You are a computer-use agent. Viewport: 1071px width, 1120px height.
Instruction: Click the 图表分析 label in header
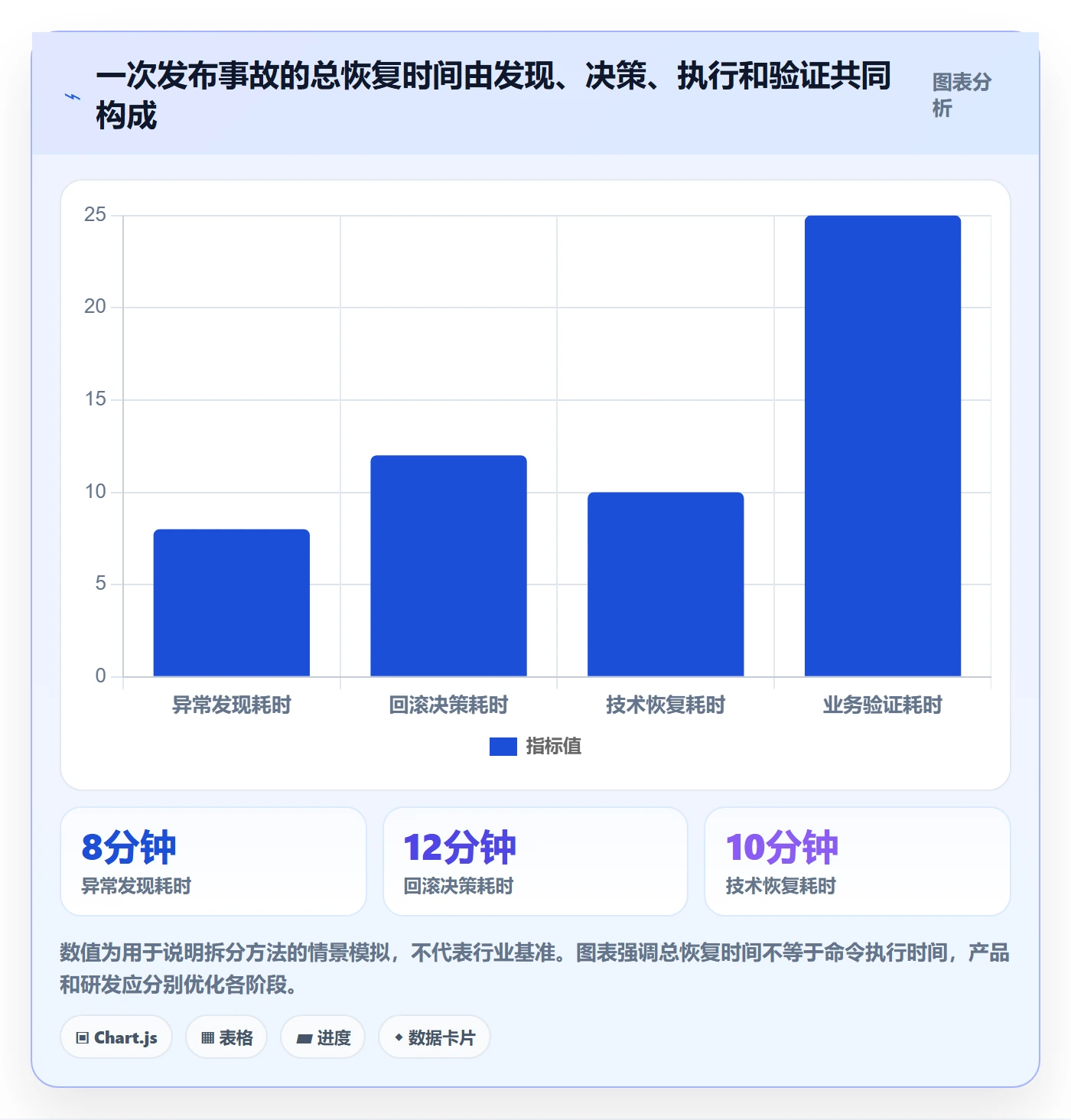click(962, 95)
